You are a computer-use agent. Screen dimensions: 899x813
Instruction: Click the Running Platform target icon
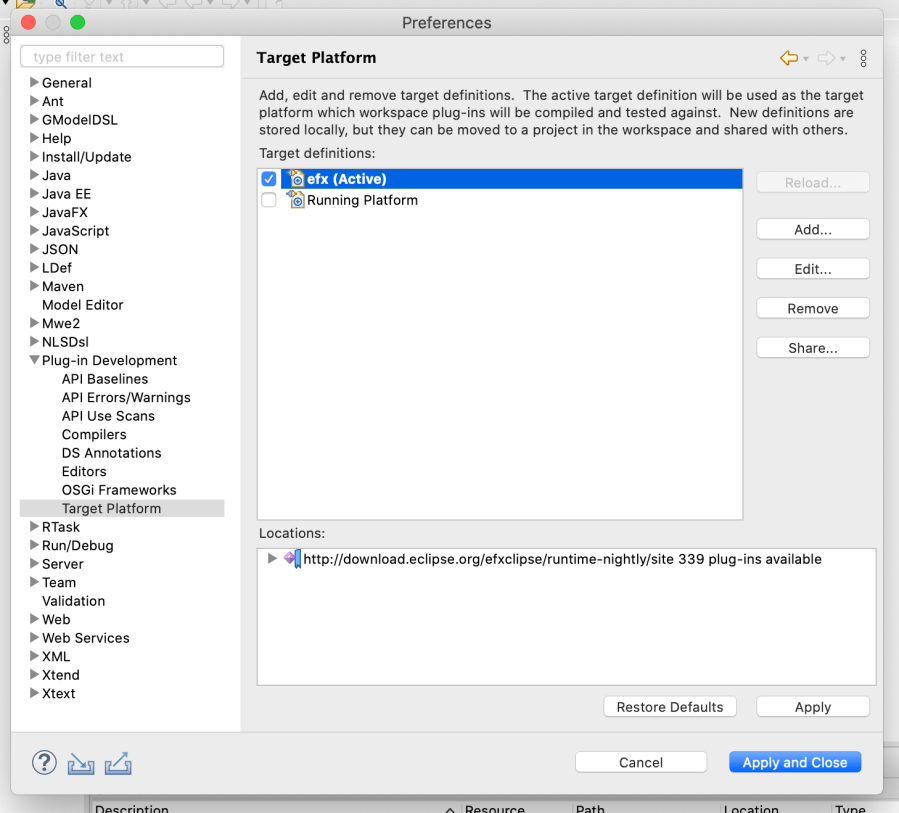click(295, 200)
